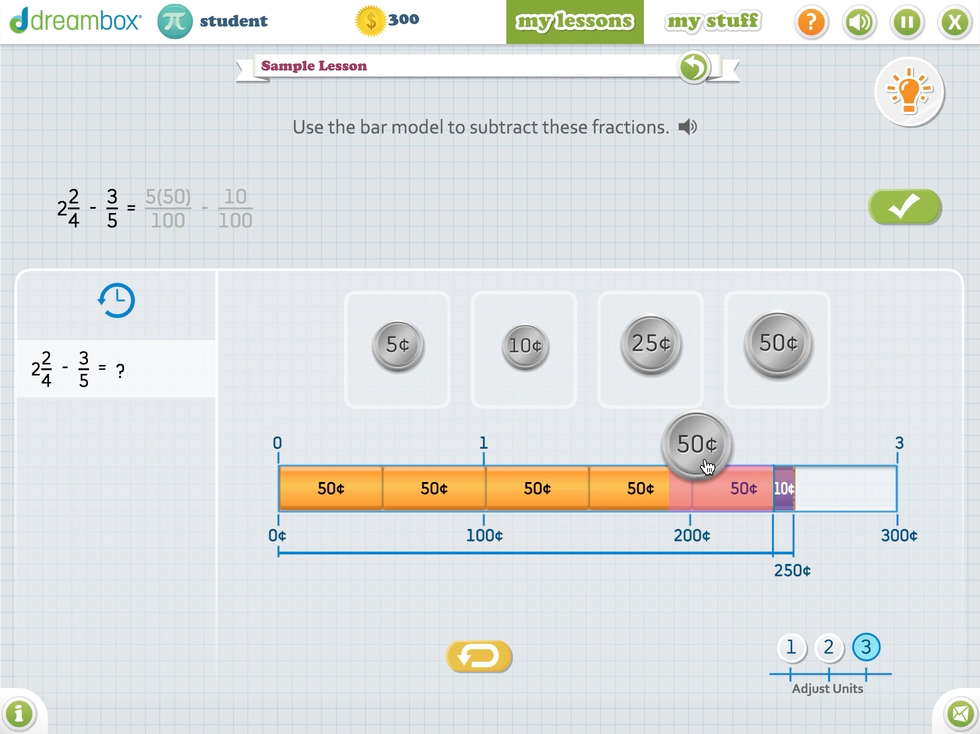
Task: Get a hint from the lightbulb button
Action: 909,92
